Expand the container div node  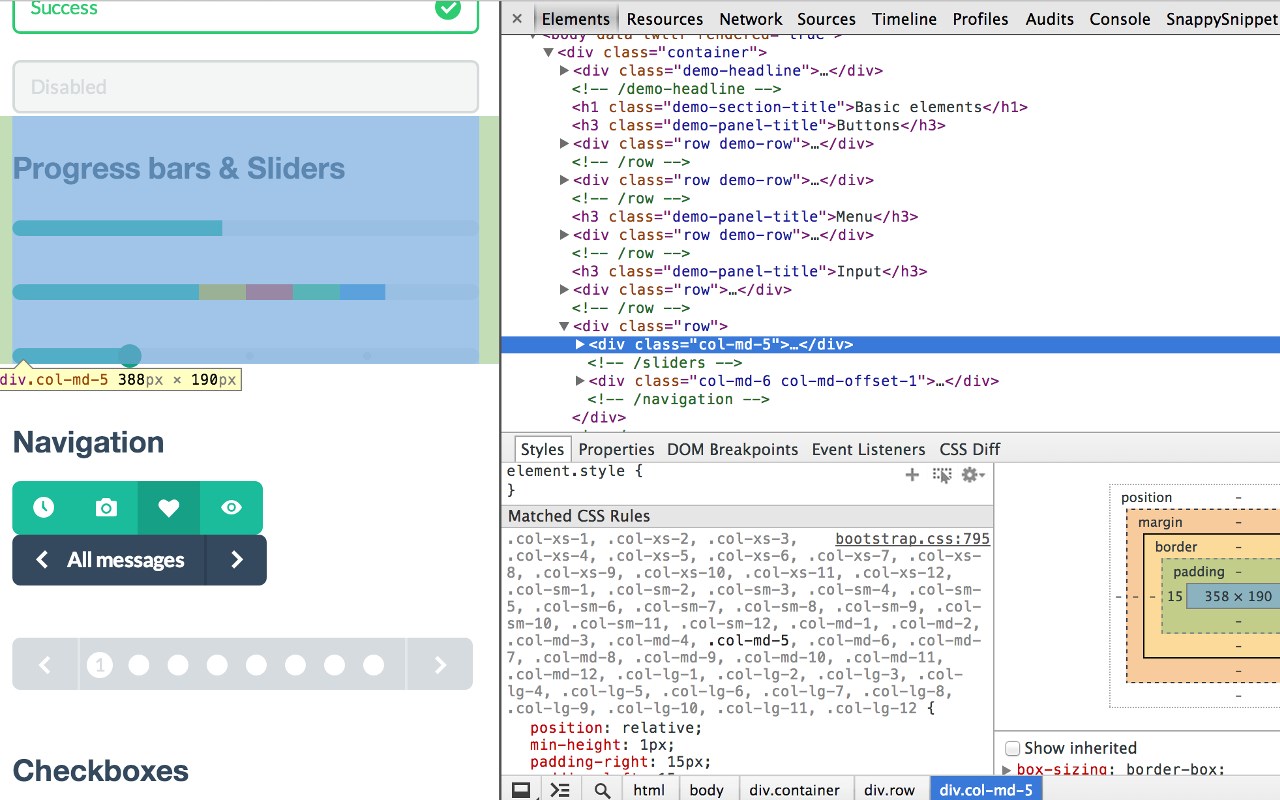click(548, 52)
